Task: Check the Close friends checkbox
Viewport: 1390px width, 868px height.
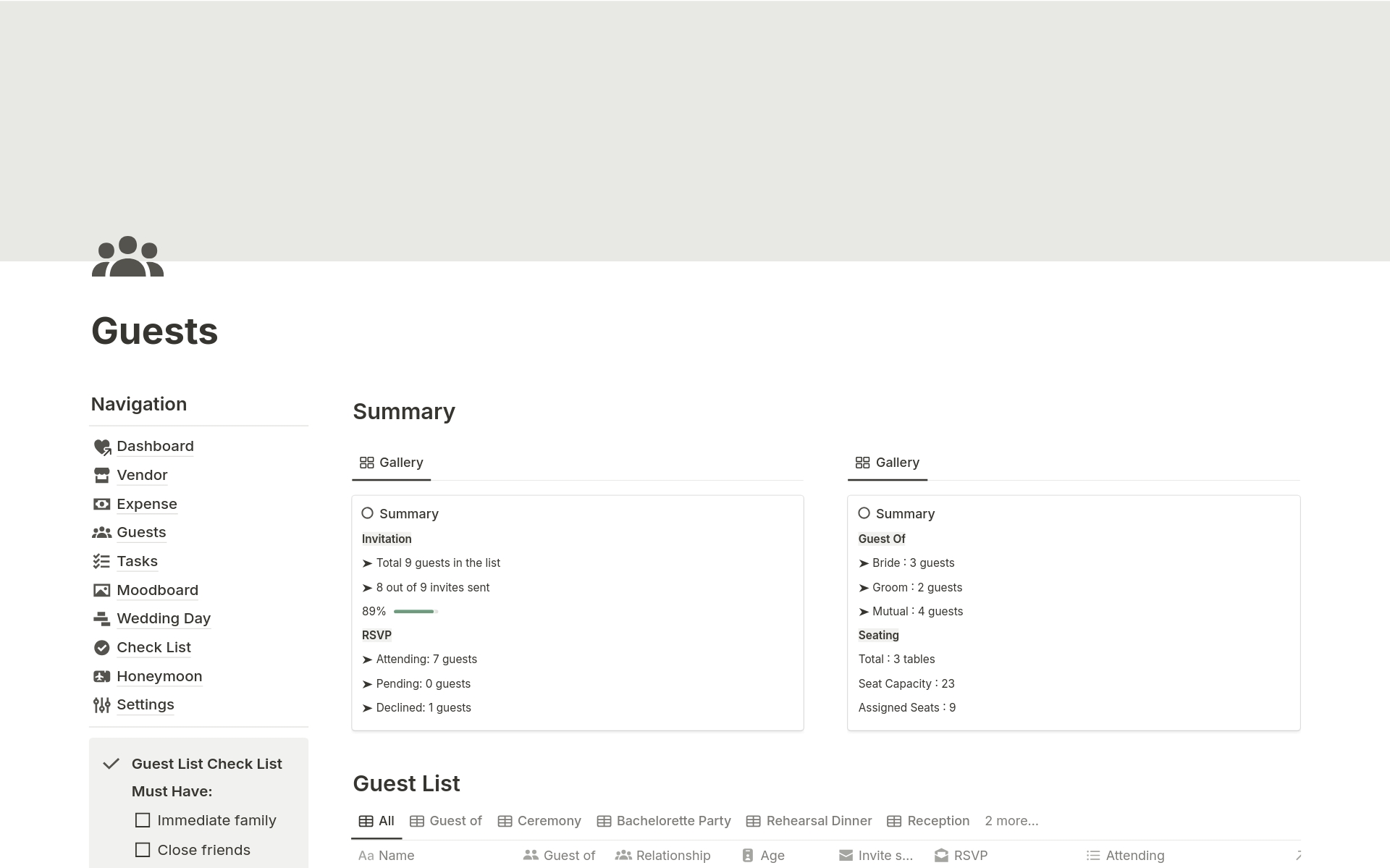Action: click(x=142, y=849)
